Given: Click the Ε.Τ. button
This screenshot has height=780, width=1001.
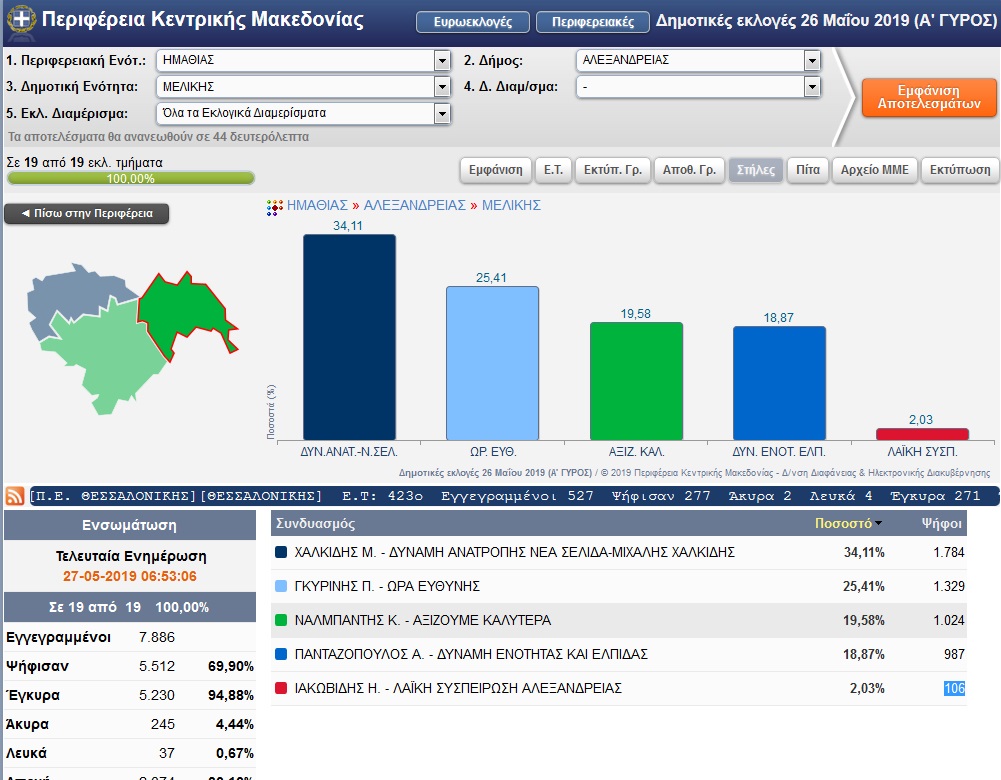Looking at the screenshot, I should 553,170.
